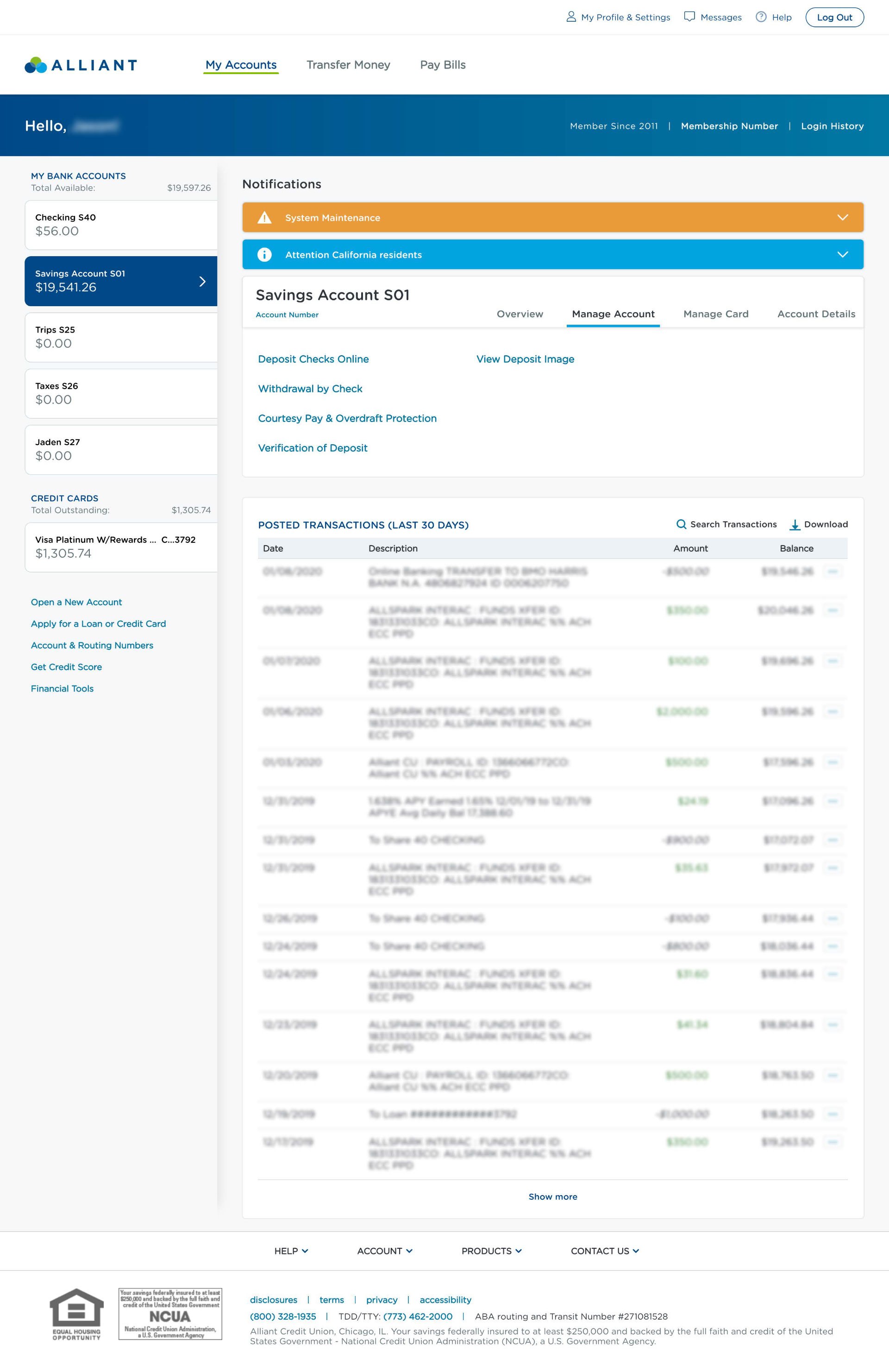Click Search Transactions label
Viewport: 889px width, 1372px height.
pyautogui.click(x=733, y=524)
